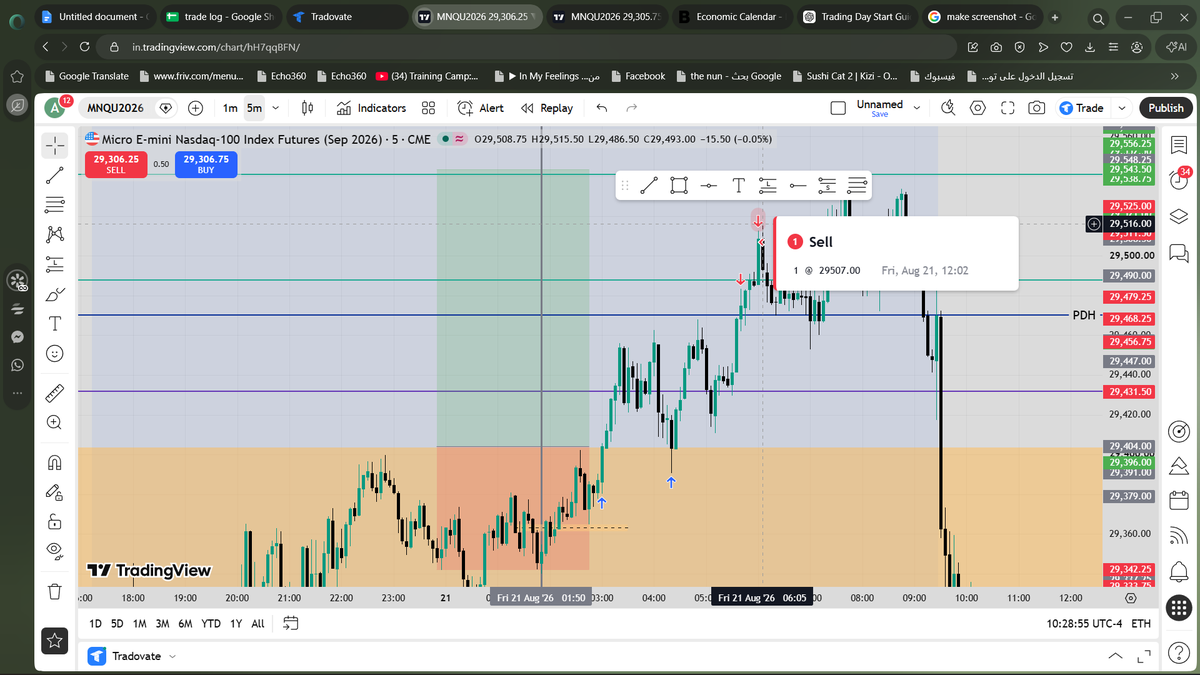This screenshot has height=675, width=1200.
Task: Select the Text tool in left sidebar
Action: (55, 323)
